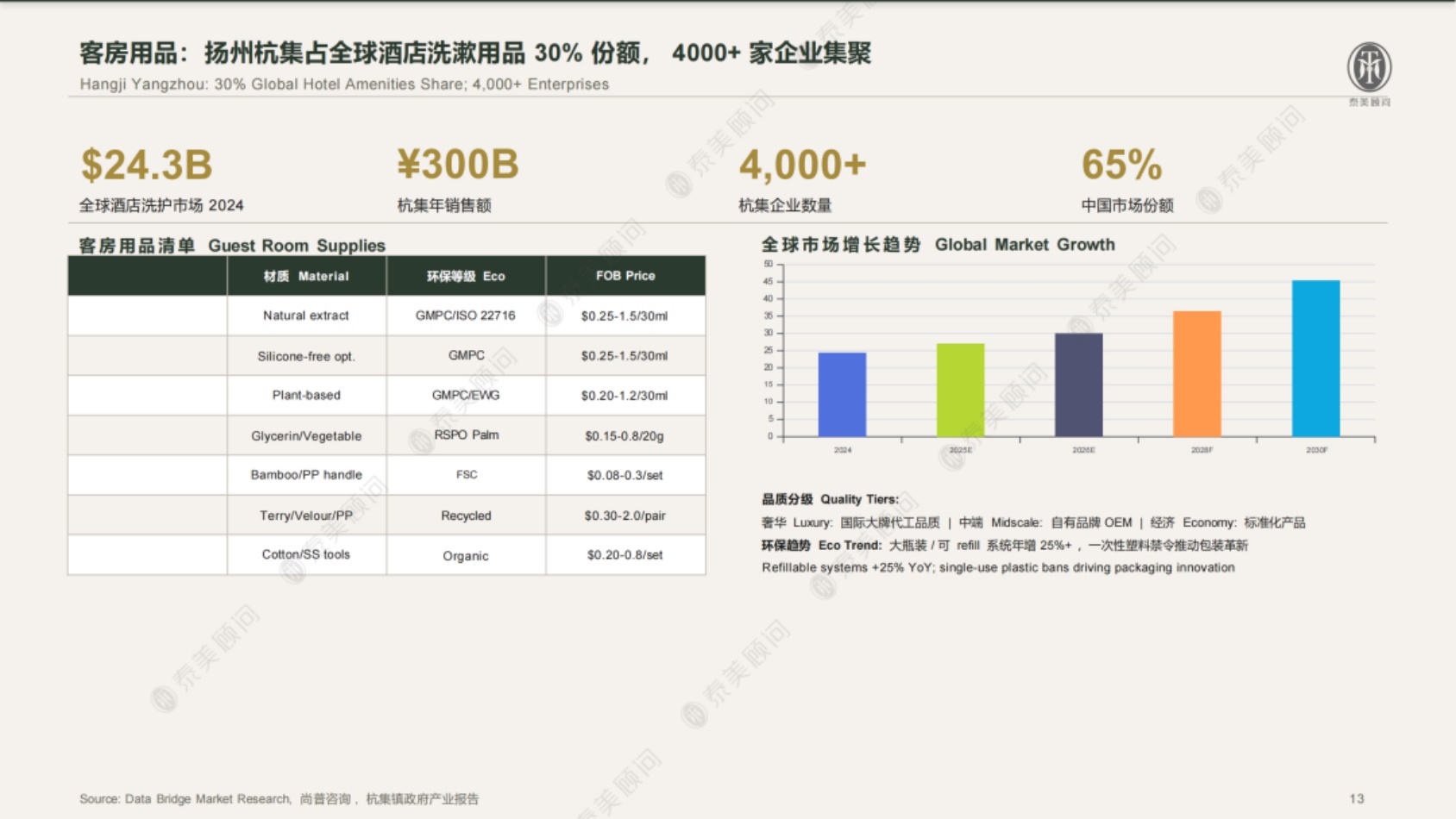Select the English subtitle 'Hangji Yangzhou: 30% Global...'

(344, 84)
